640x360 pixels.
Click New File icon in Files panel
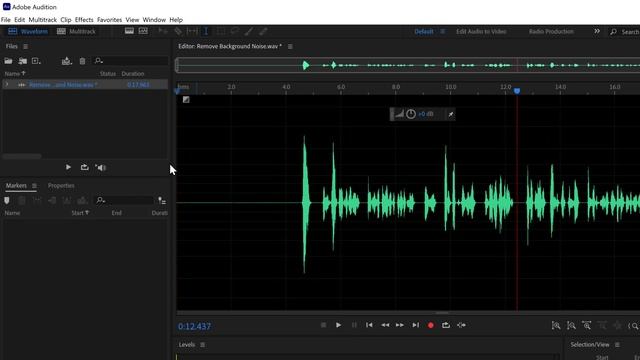click(36, 61)
